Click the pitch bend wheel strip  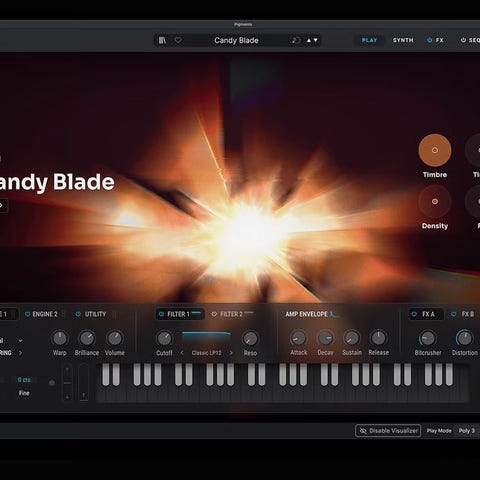[x=67, y=382]
